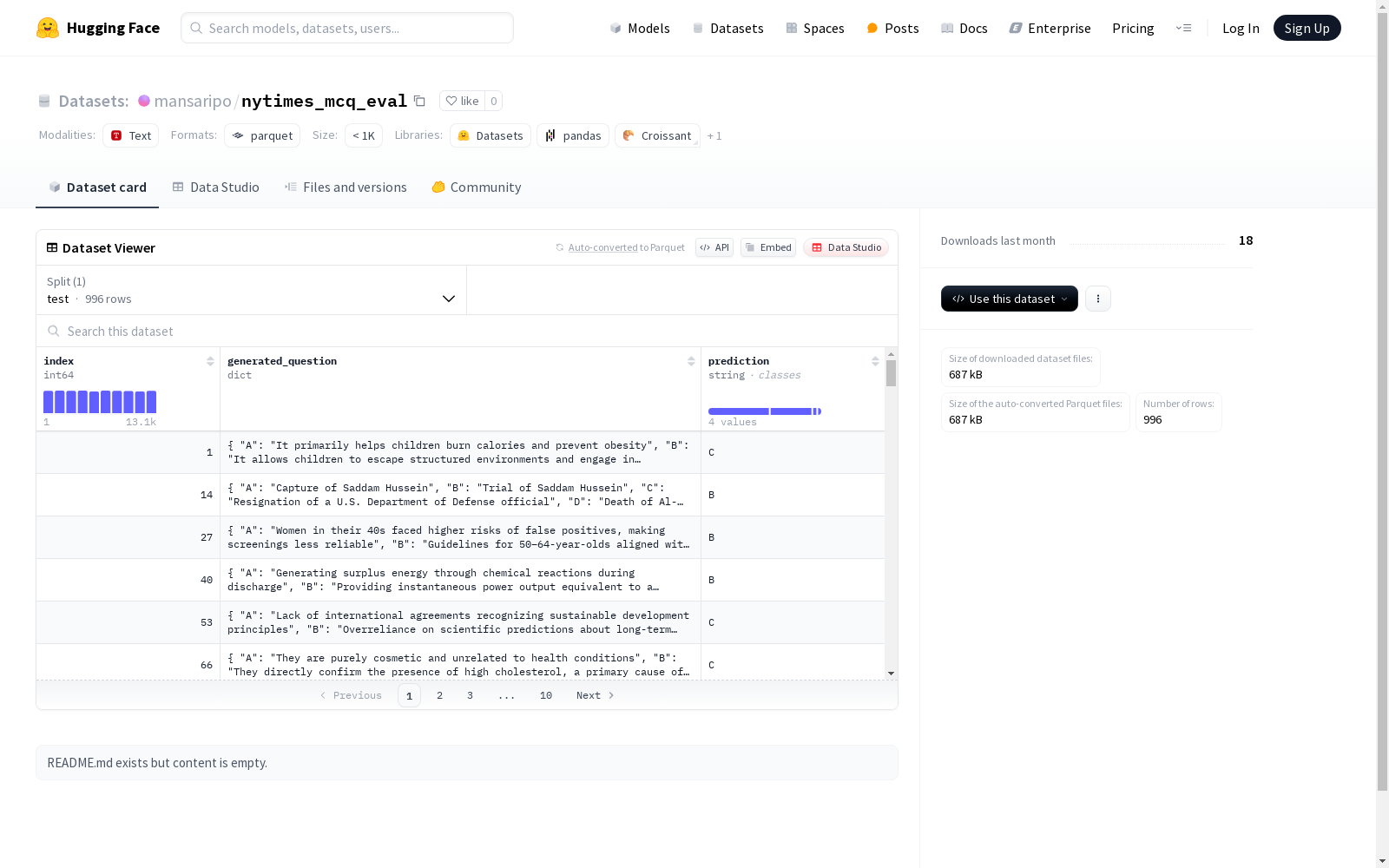Sort by index column sort icon

click(210, 361)
